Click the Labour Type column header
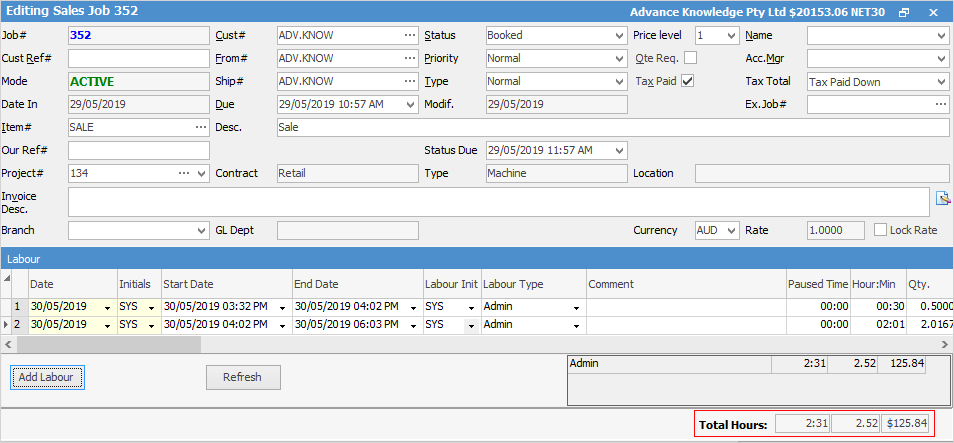 click(533, 284)
